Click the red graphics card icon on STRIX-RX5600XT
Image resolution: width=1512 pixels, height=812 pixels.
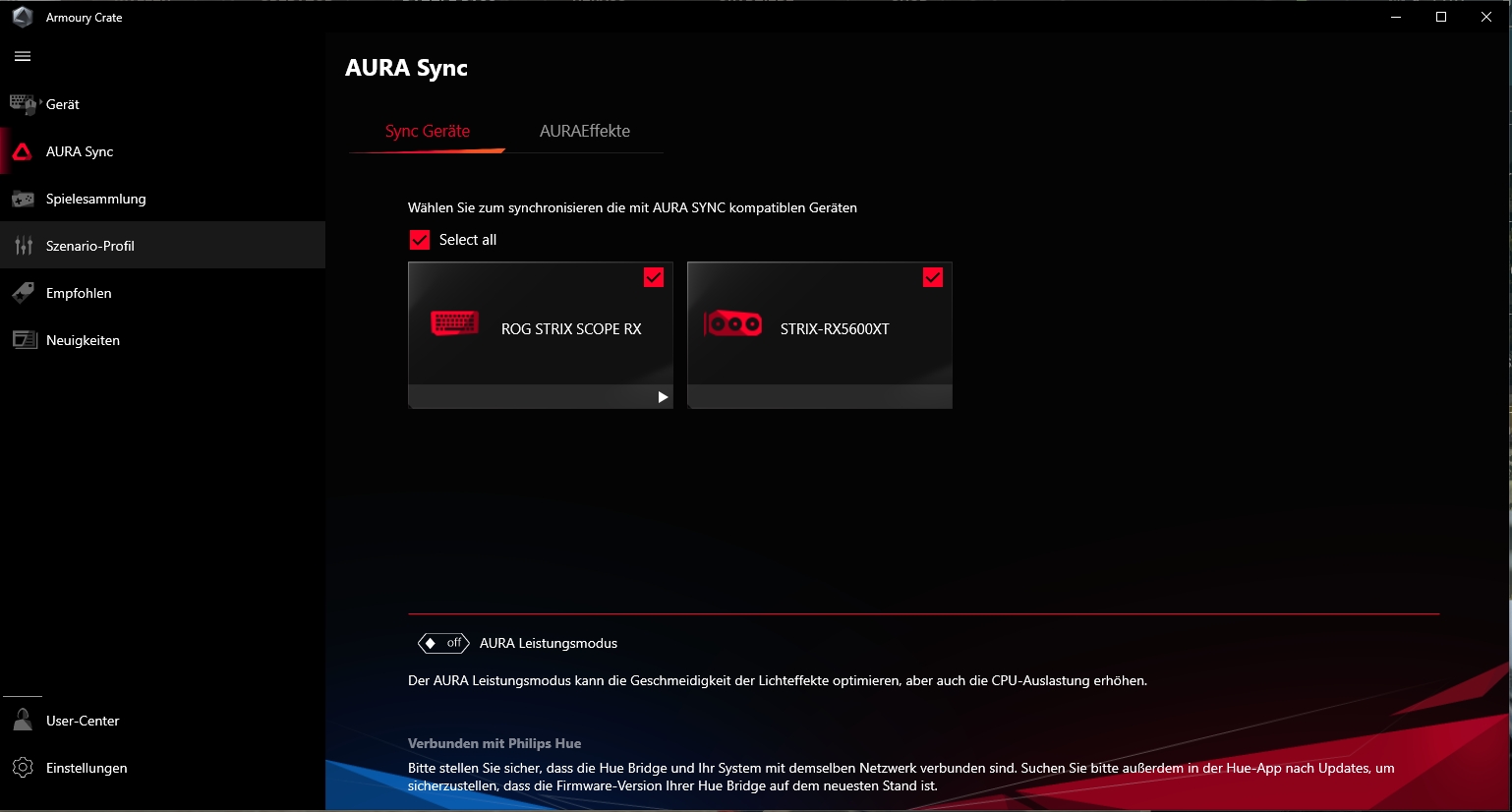pos(732,323)
